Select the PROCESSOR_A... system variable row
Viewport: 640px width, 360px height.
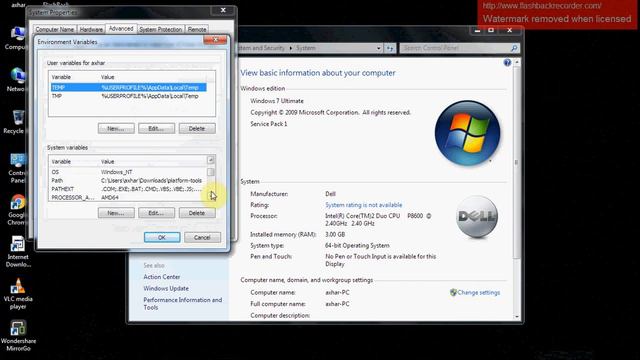(129, 198)
